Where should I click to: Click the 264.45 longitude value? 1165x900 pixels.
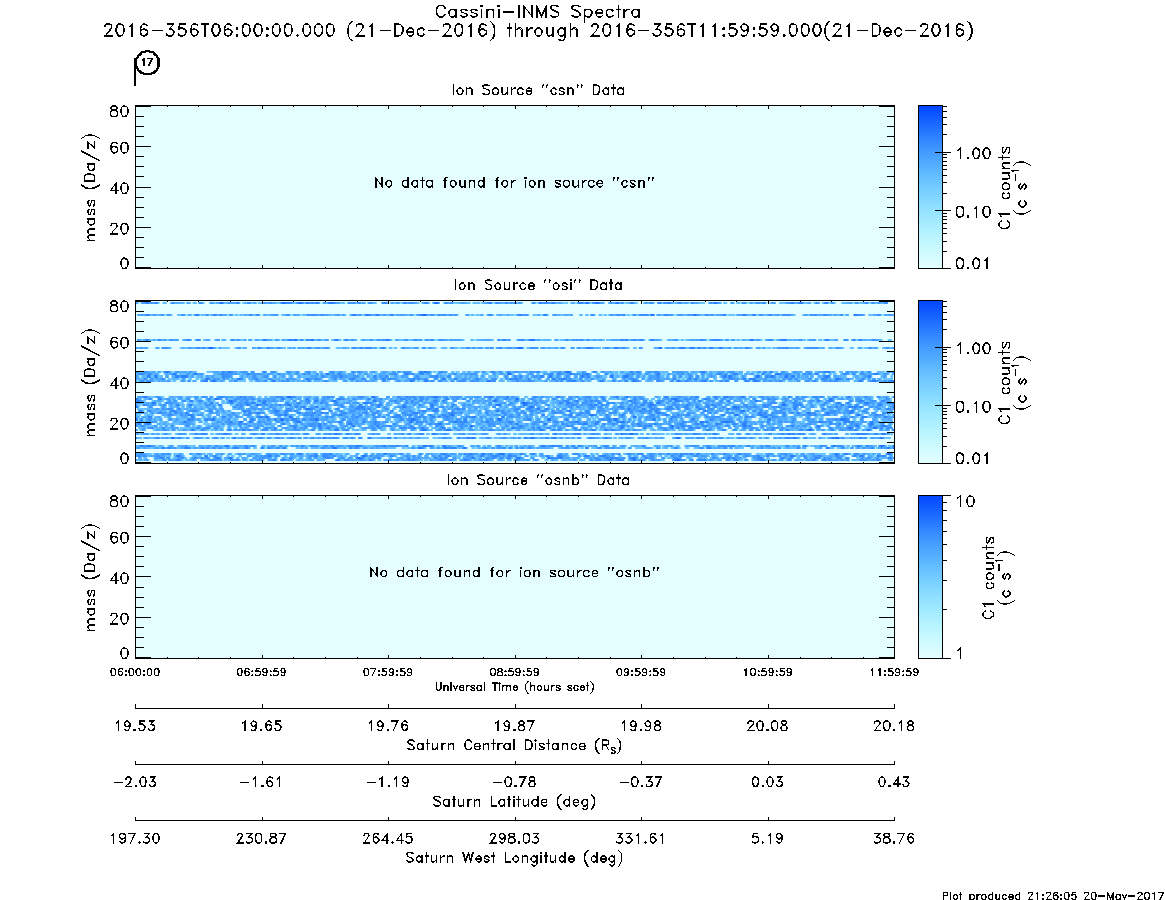point(388,838)
